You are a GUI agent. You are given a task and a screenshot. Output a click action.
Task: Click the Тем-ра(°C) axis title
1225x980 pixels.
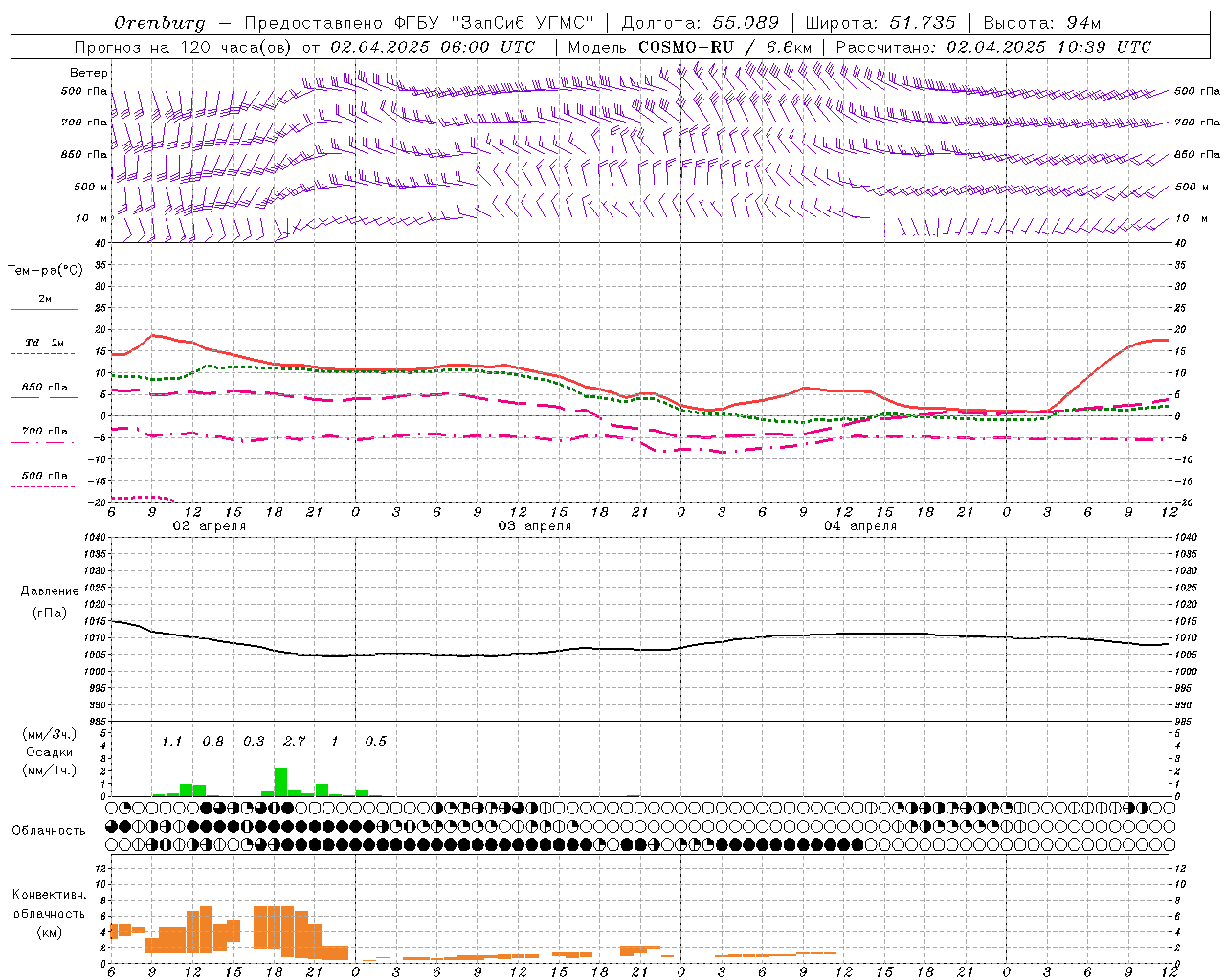(45, 271)
